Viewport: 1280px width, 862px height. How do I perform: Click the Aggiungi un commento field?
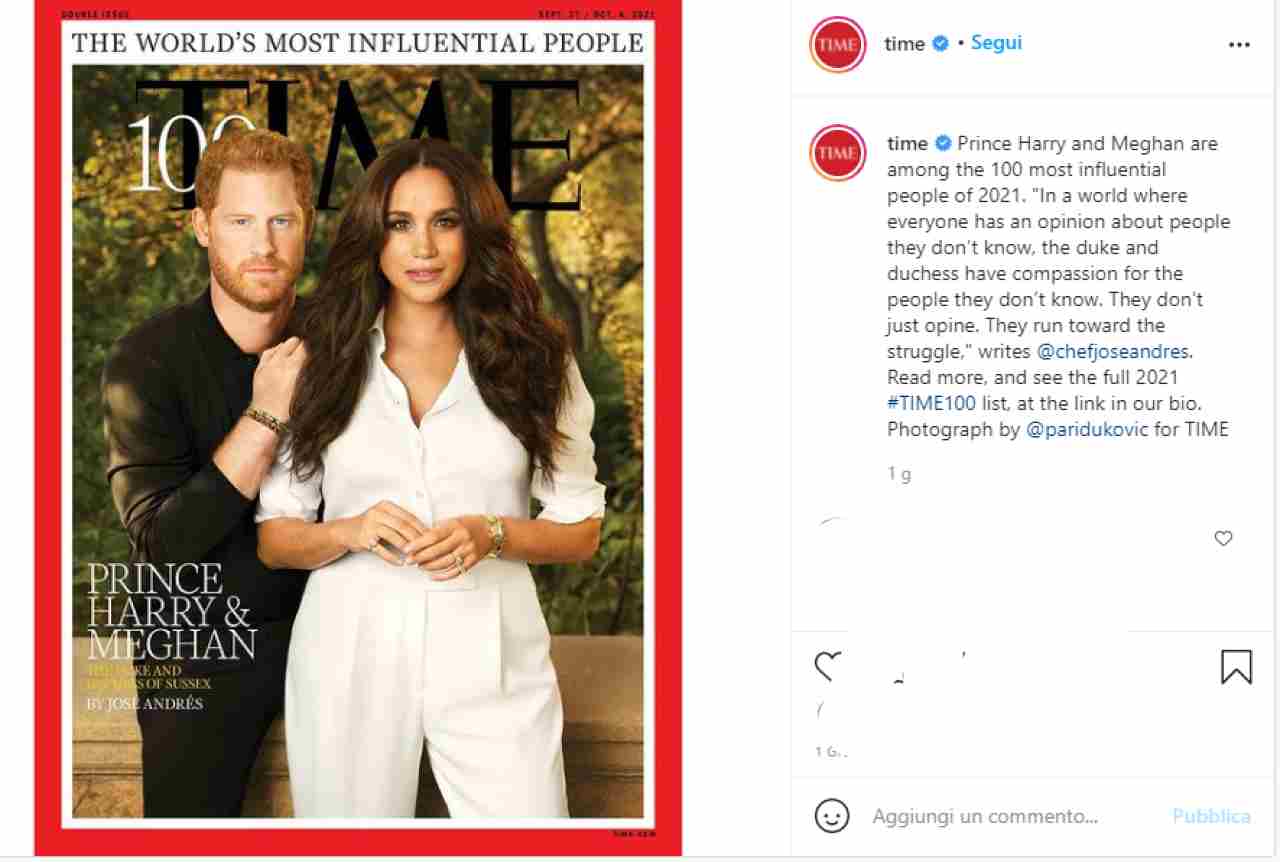click(985, 816)
